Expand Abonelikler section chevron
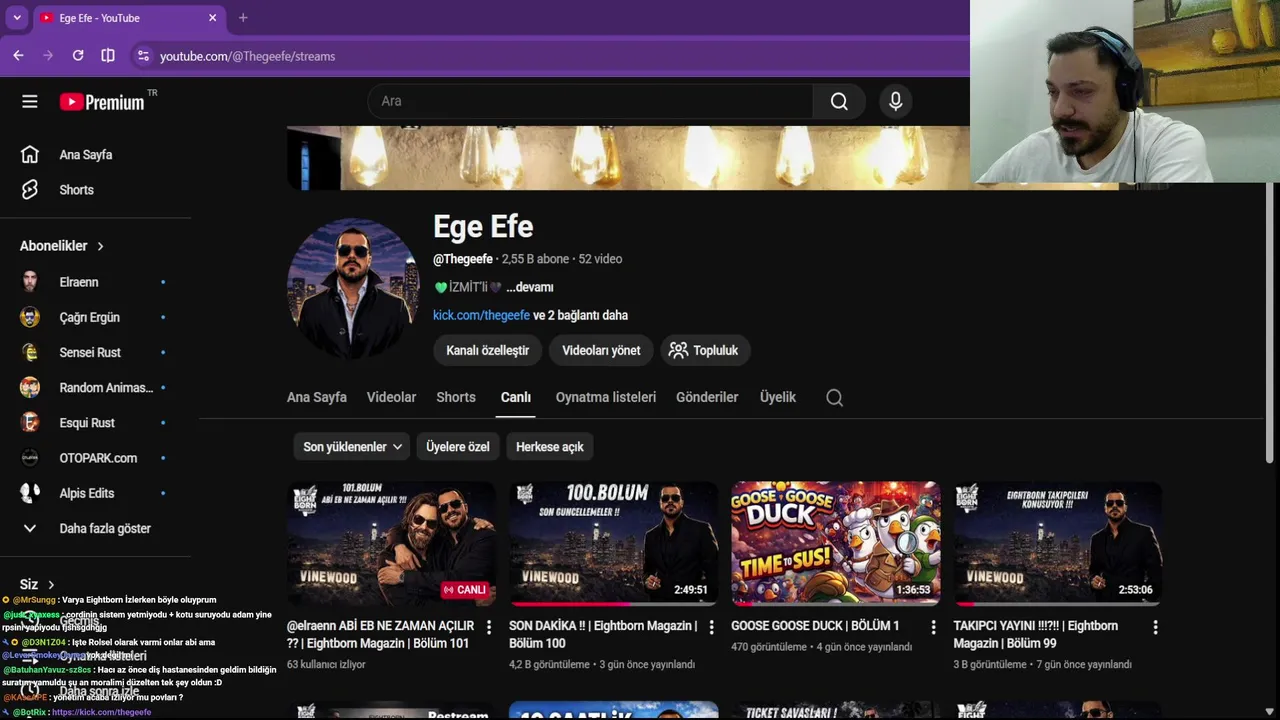Screen dimensions: 1280x720 pos(100,246)
